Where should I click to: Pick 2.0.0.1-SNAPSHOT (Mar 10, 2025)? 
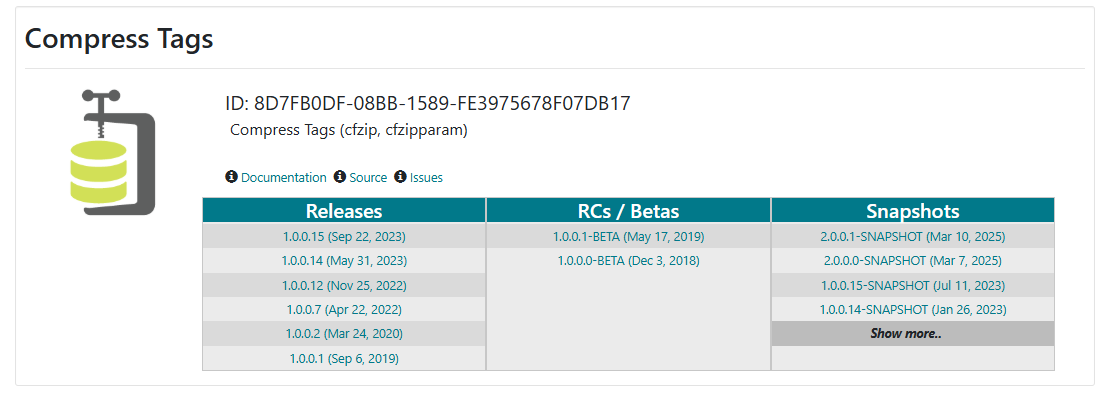pos(913,237)
